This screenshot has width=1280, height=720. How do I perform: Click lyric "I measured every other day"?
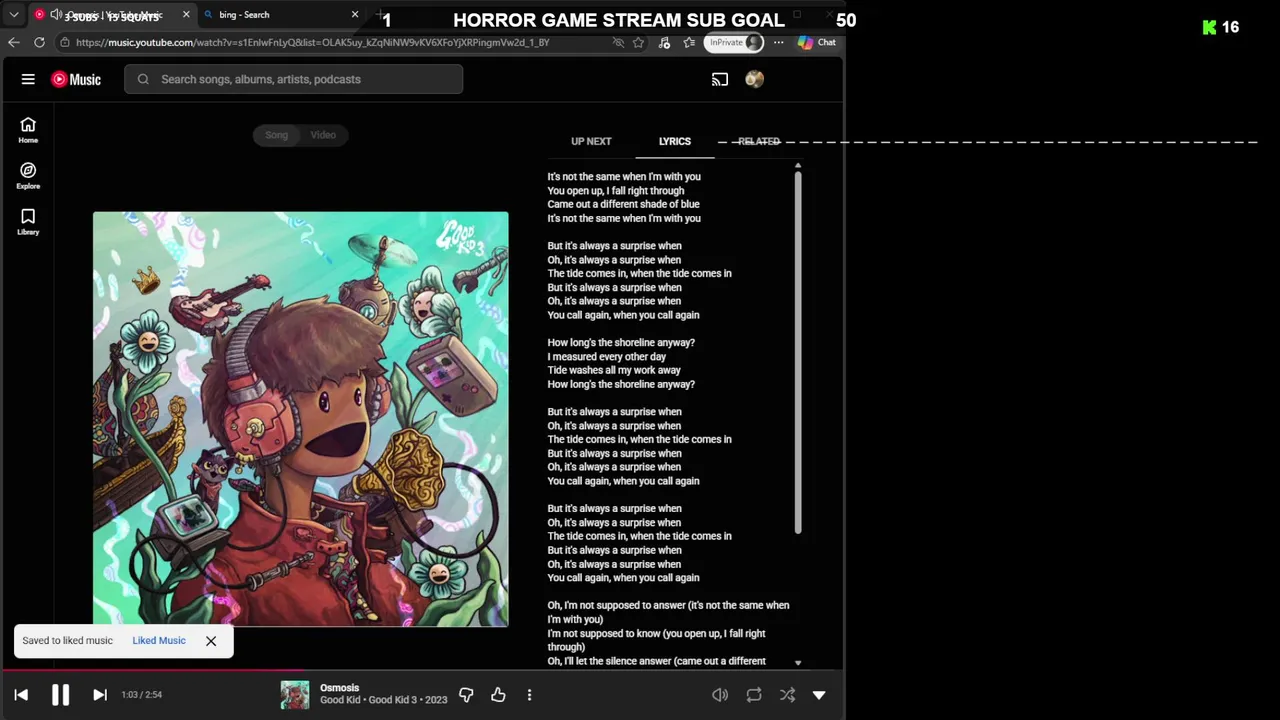coord(606,356)
